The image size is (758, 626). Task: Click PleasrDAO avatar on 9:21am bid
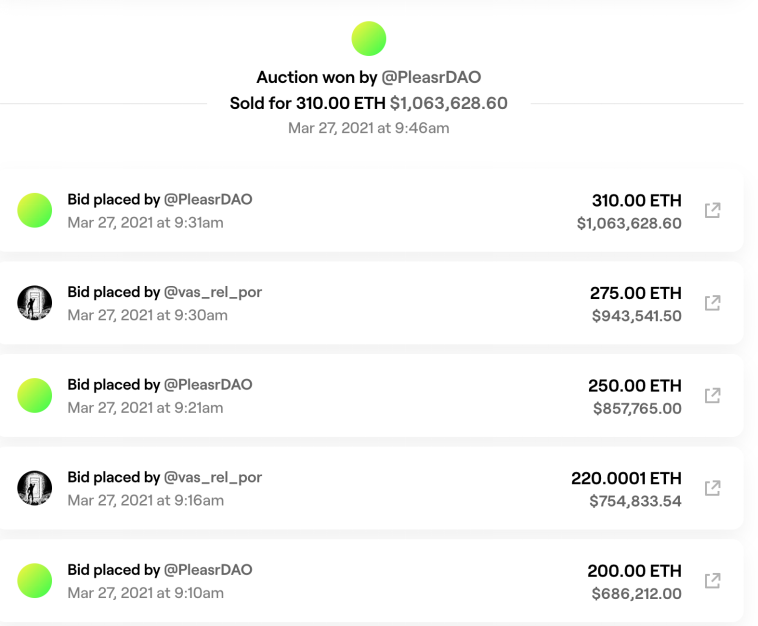point(35,395)
